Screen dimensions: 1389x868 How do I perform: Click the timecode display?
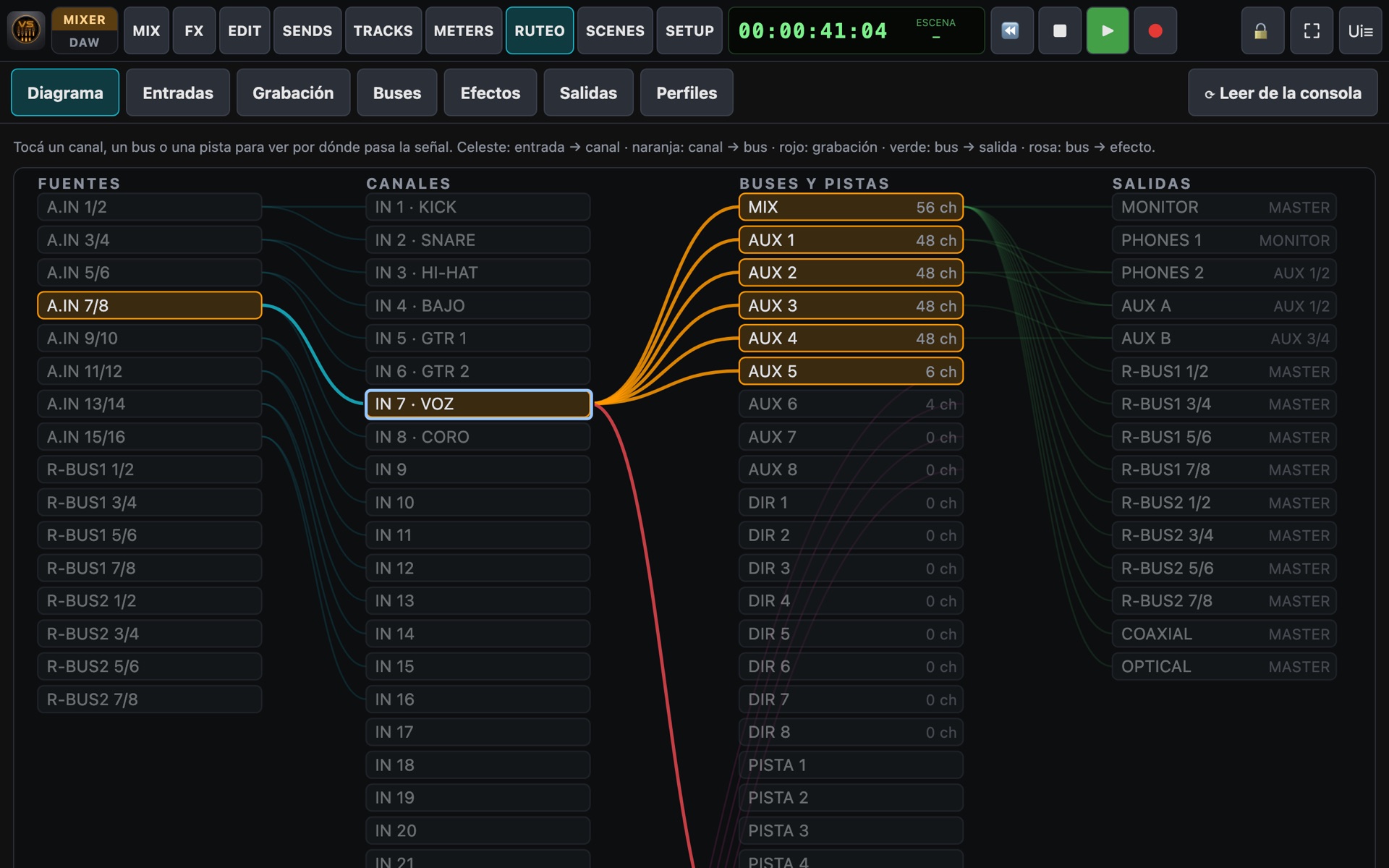pyautogui.click(x=812, y=30)
